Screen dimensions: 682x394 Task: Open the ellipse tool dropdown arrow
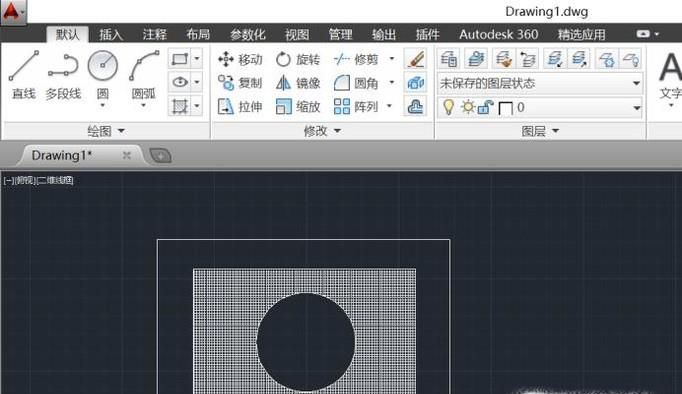(197, 82)
